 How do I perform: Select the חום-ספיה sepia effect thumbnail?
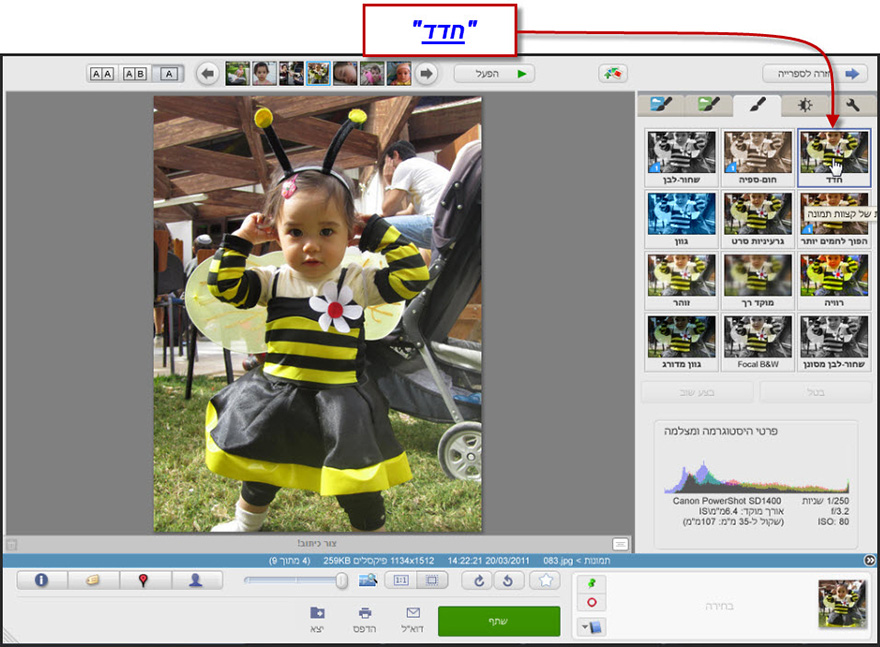(x=758, y=150)
